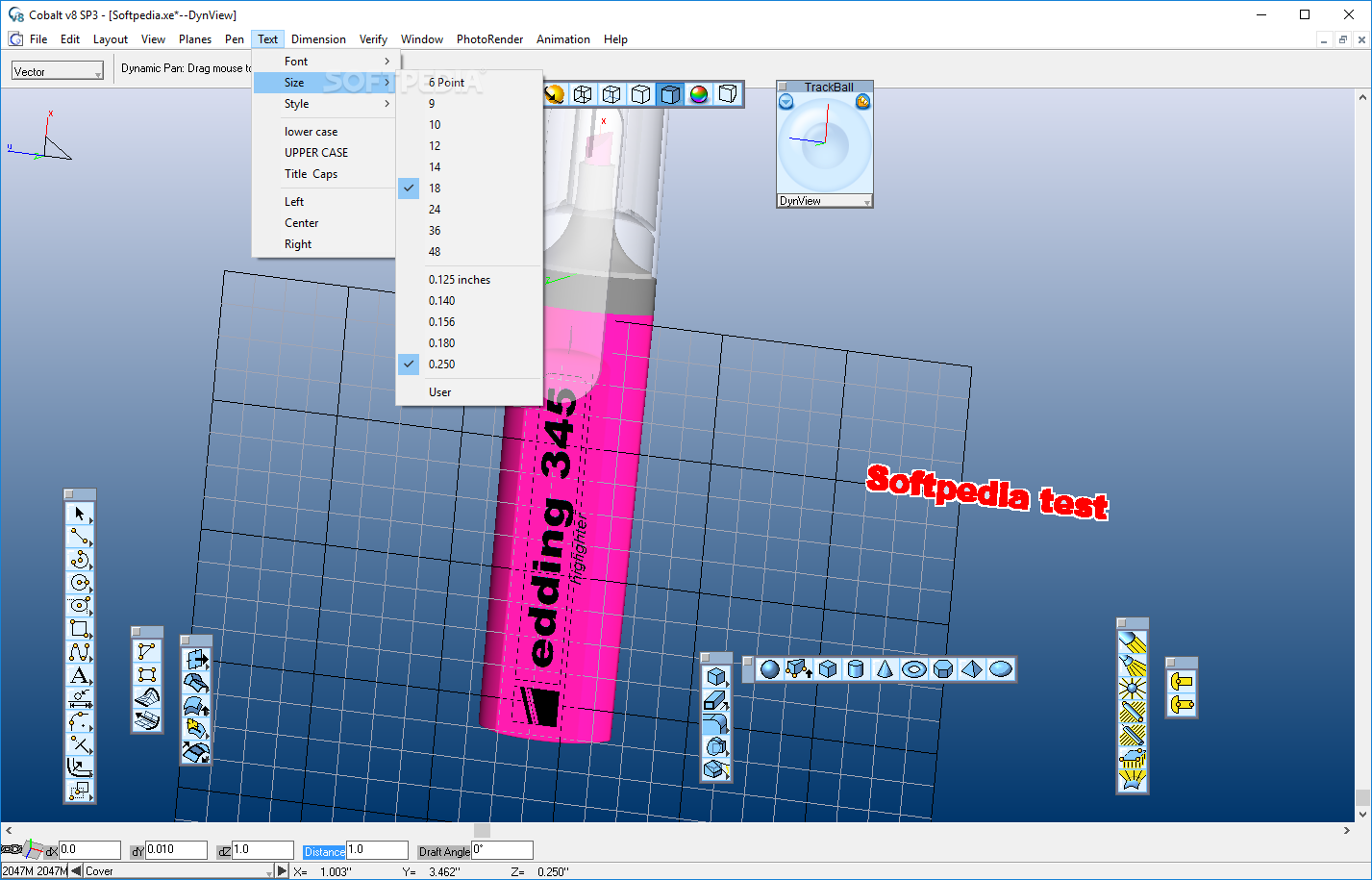Select the spline curve tool
The width and height of the screenshot is (1372, 880).
point(80,652)
